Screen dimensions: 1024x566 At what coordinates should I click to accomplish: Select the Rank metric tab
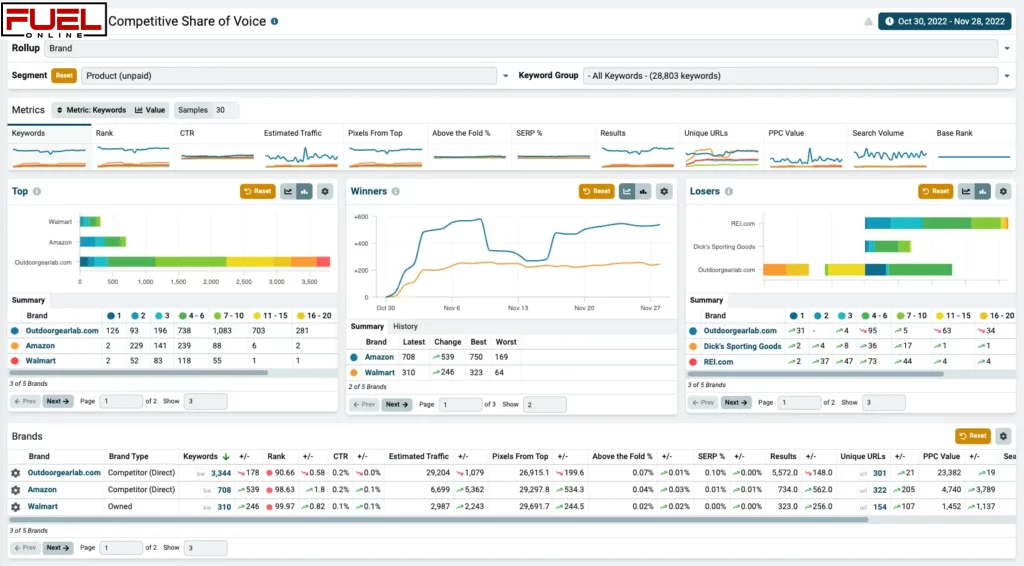(x=133, y=147)
